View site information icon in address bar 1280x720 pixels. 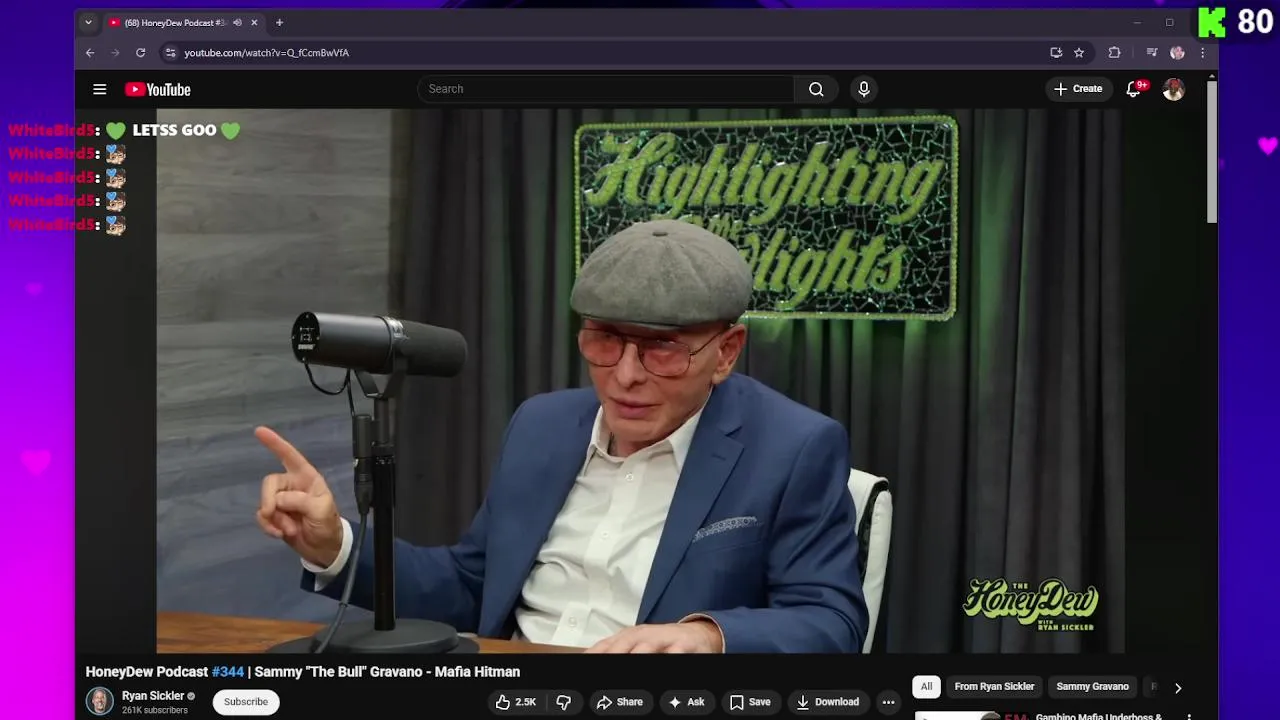coord(170,53)
